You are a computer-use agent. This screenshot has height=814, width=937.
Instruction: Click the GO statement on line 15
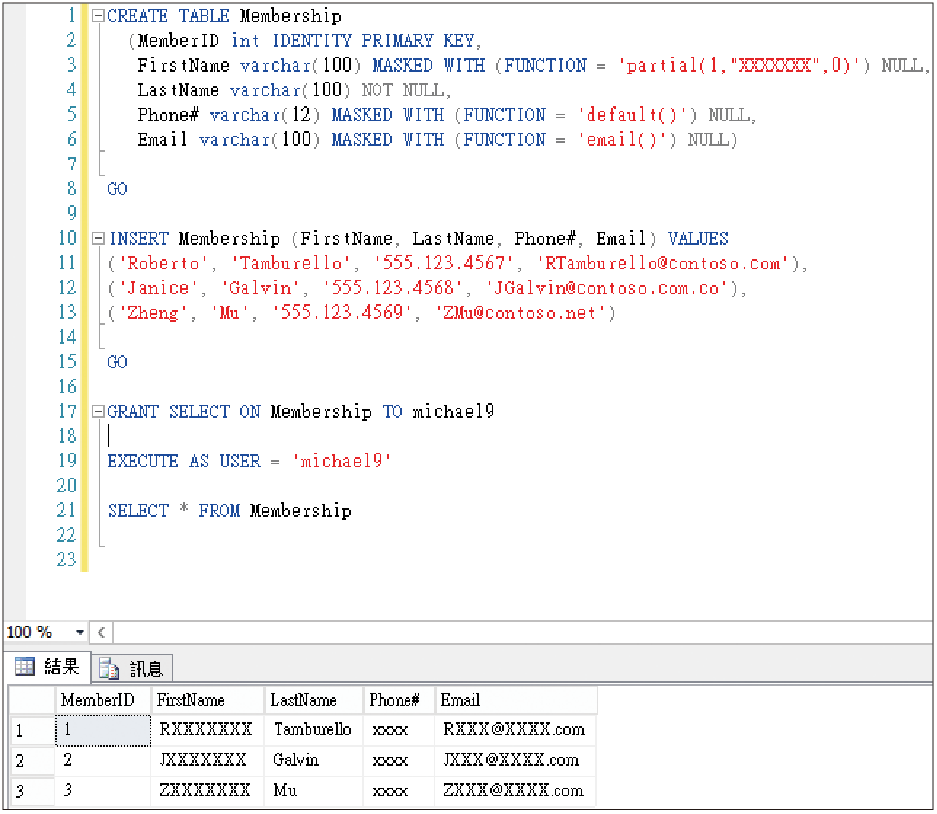pyautogui.click(x=117, y=362)
